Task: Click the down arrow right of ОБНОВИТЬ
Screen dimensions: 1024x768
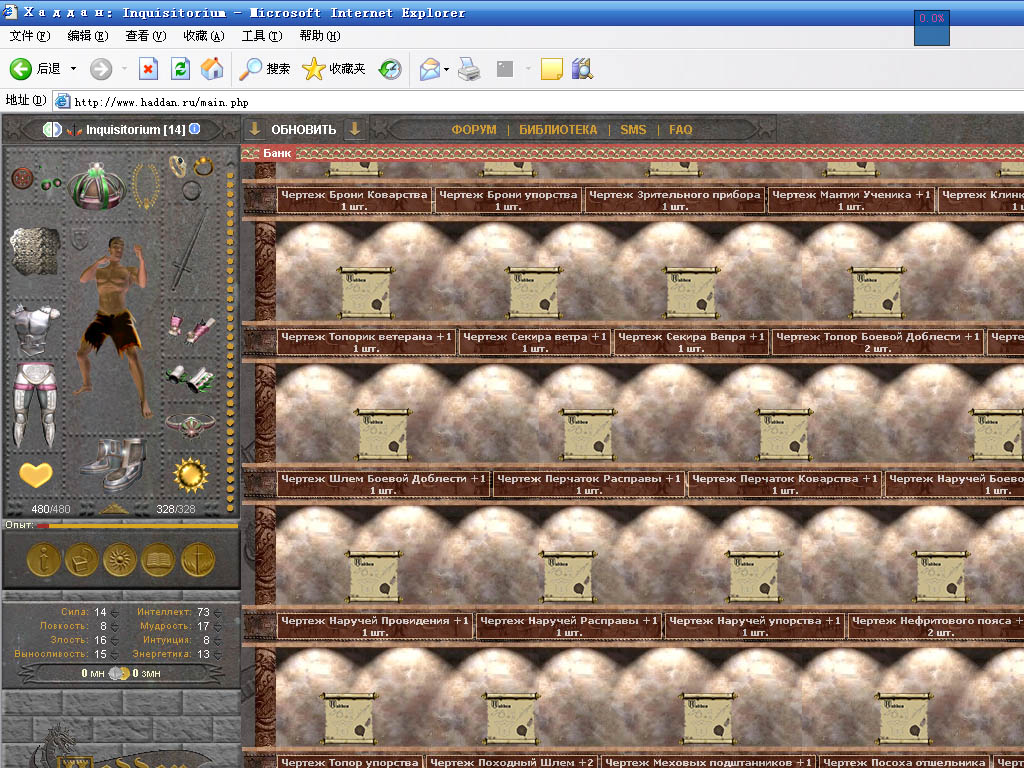Action: (355, 129)
